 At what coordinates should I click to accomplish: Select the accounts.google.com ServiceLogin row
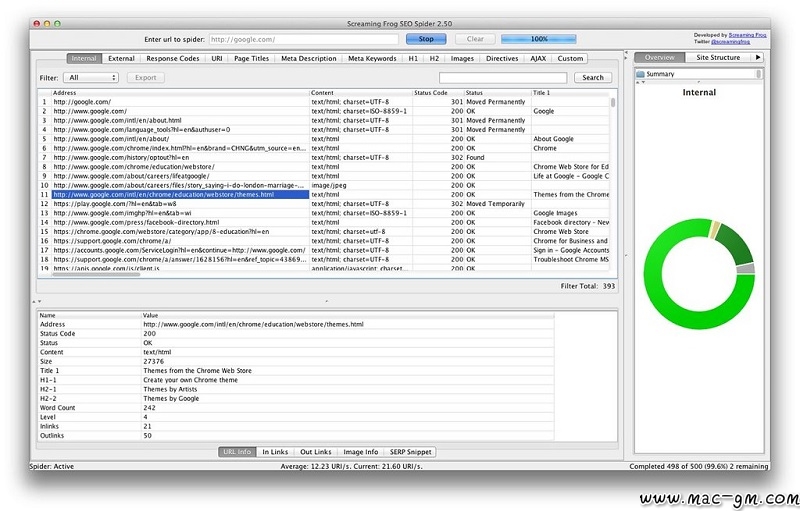pyautogui.click(x=323, y=250)
